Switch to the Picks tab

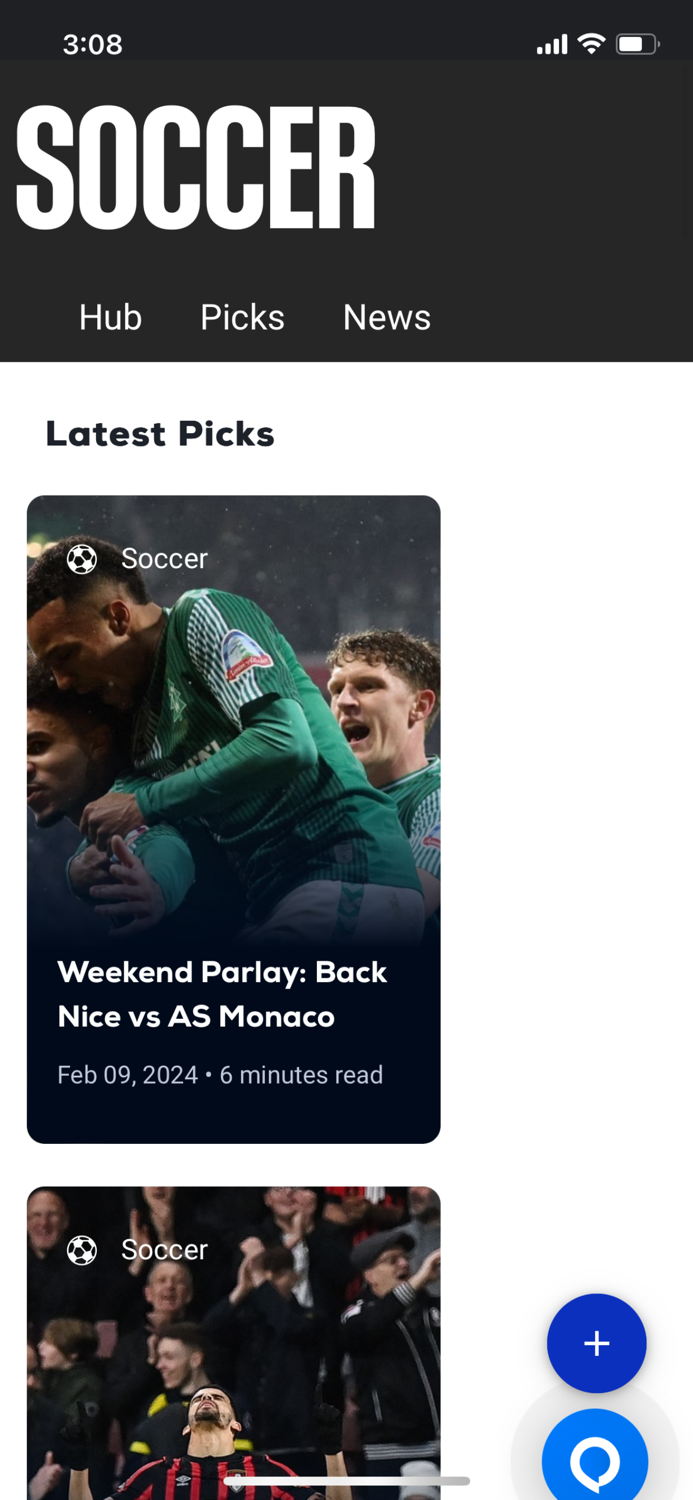coord(242,317)
